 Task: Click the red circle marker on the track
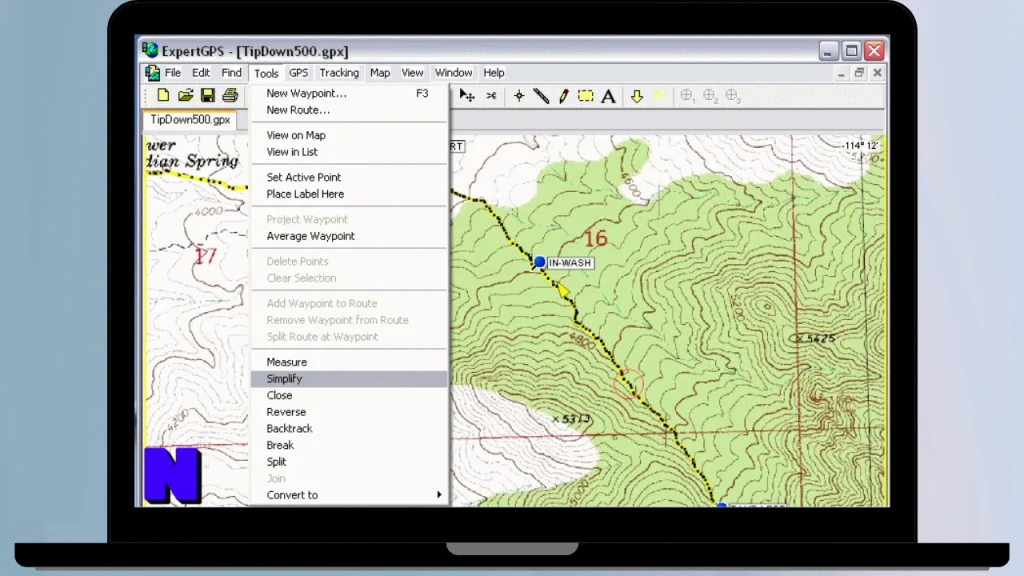click(628, 384)
